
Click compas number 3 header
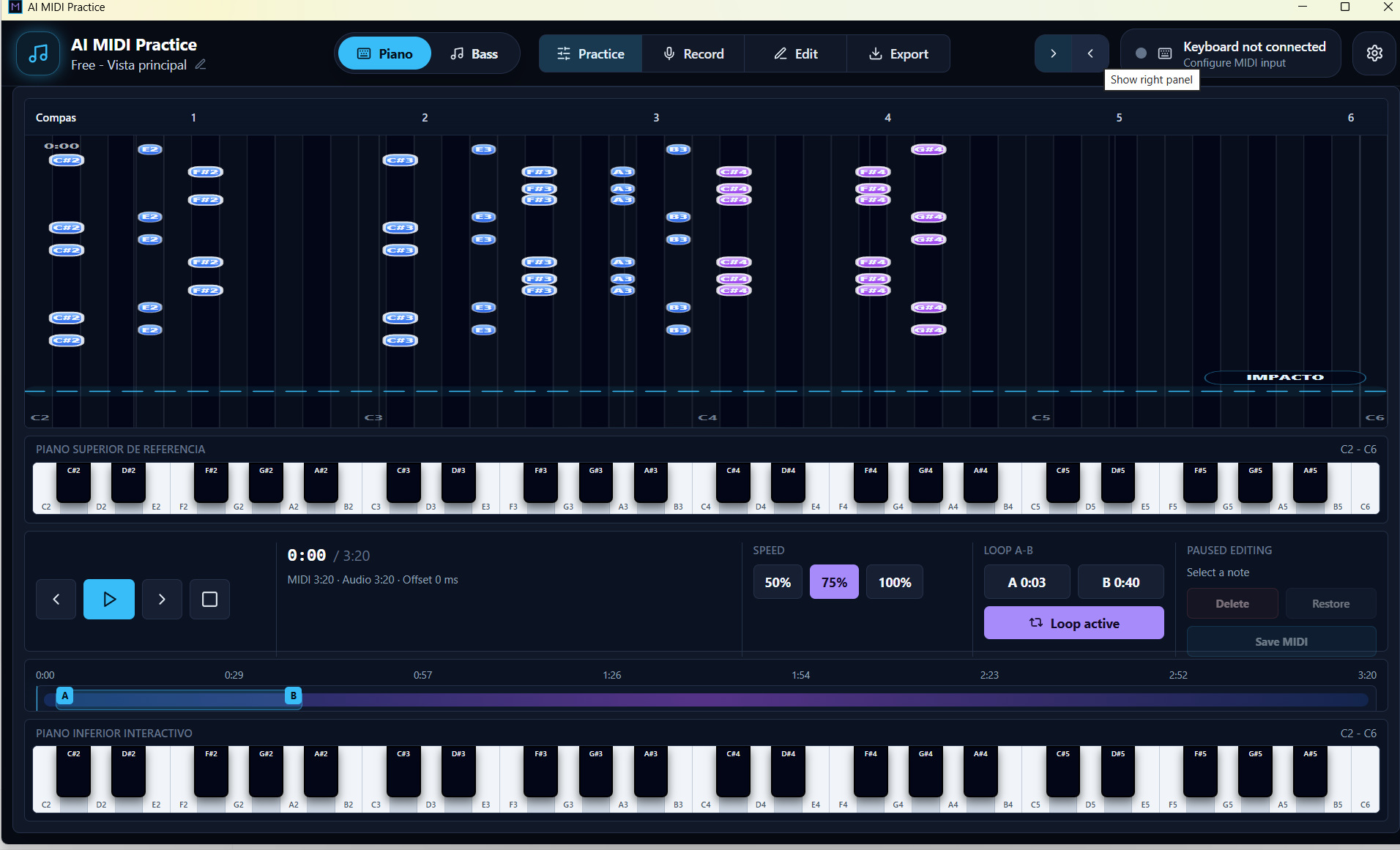[x=656, y=117]
